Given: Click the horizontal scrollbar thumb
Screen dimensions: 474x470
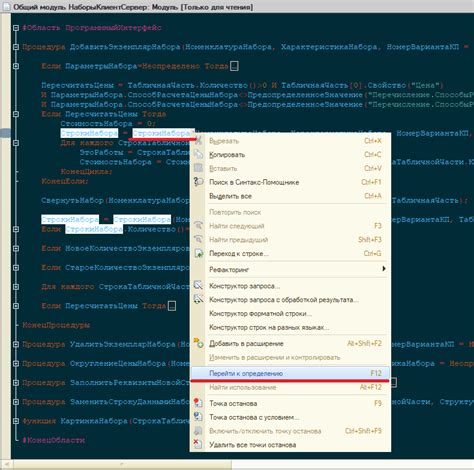Looking at the screenshot, I should [122, 465].
